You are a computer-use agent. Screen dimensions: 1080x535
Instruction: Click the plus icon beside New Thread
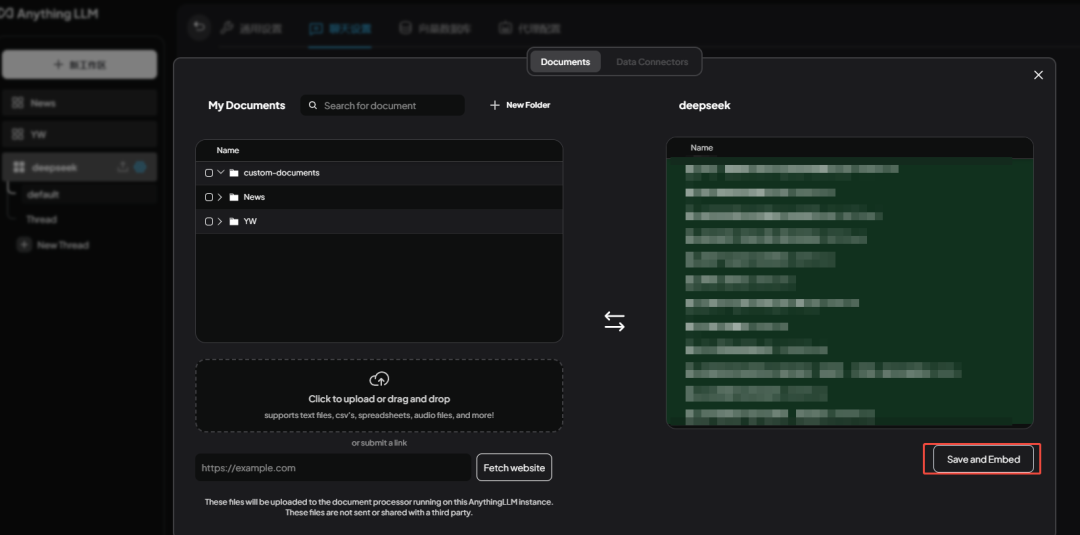point(24,244)
